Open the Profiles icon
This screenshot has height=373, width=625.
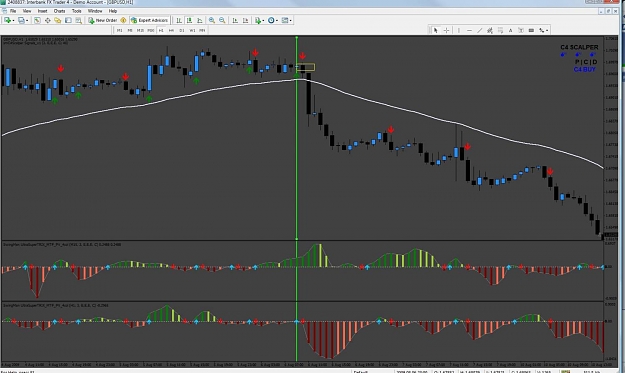click(21, 20)
